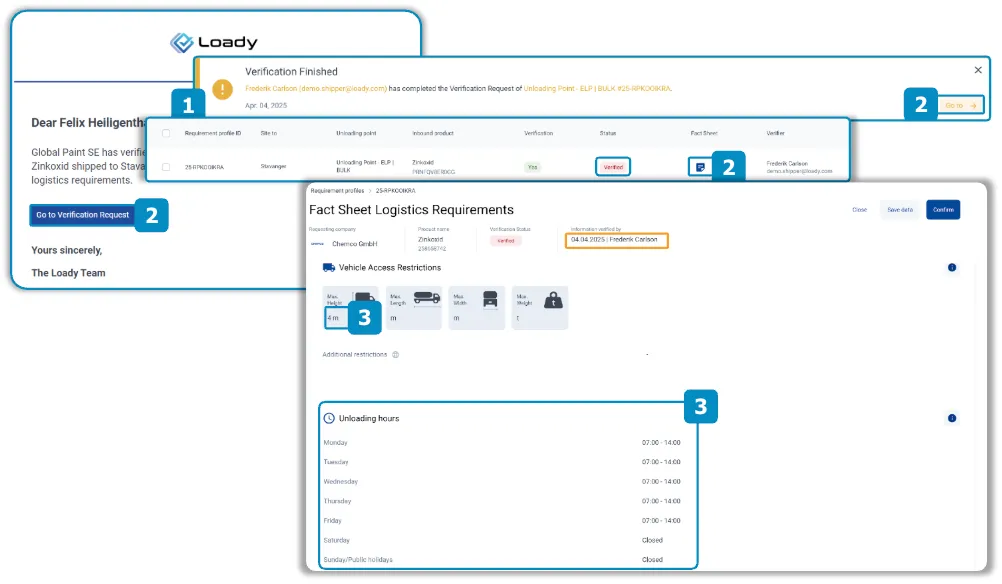
Task: Close the Verification Finished notification
Action: coord(978,70)
